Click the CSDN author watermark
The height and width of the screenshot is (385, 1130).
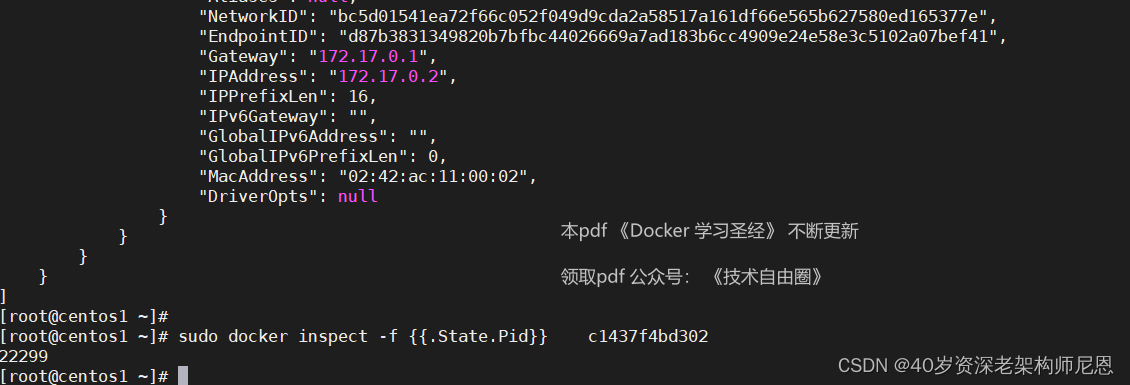[976, 366]
